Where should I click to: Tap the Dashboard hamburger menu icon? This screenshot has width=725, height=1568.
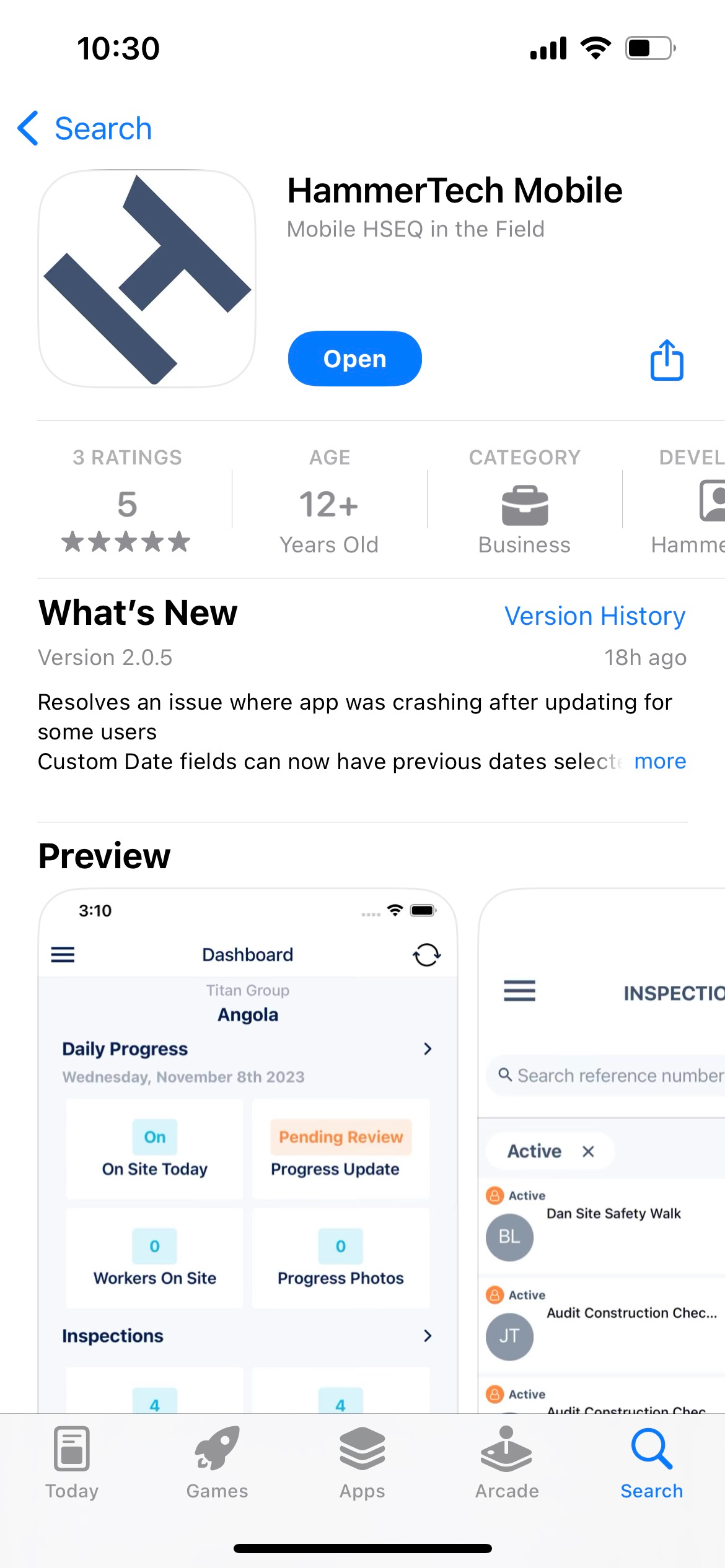[x=63, y=954]
